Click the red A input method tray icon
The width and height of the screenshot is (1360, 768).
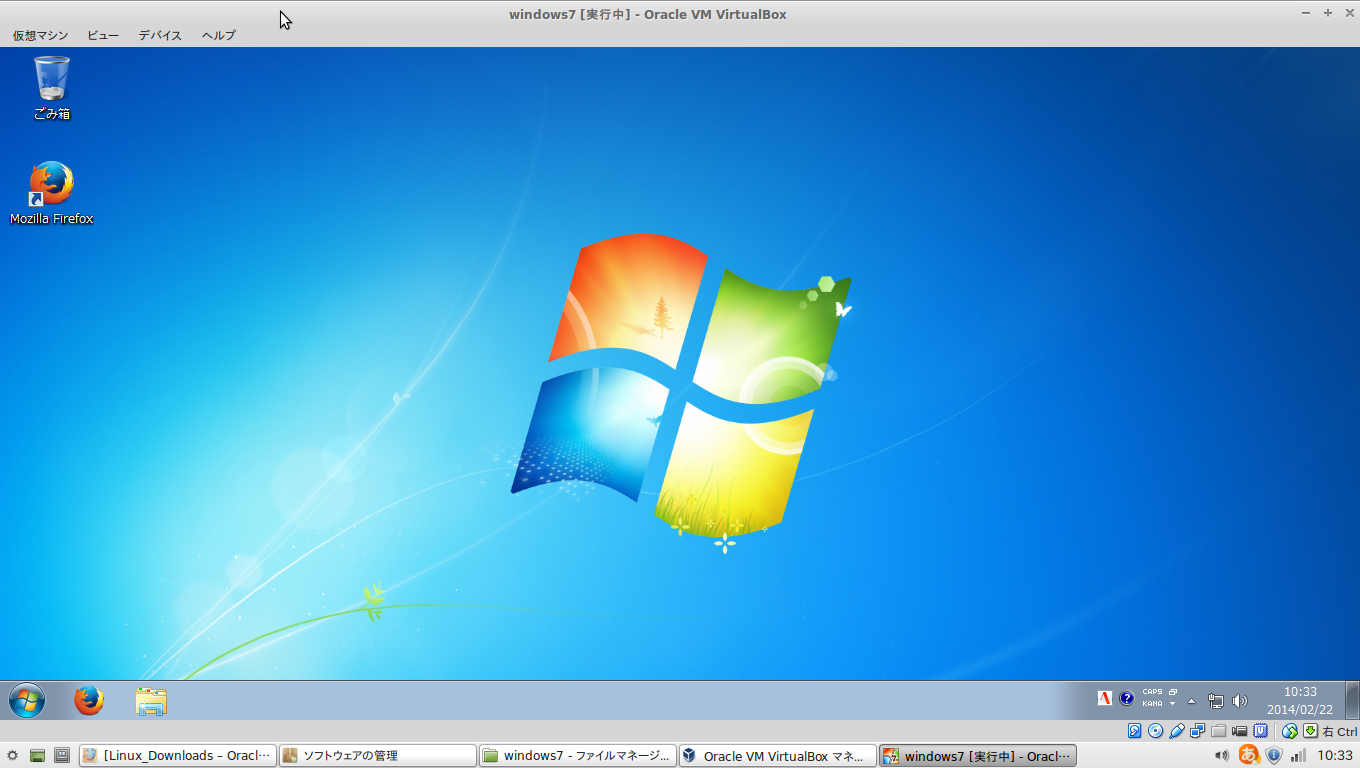click(1105, 698)
